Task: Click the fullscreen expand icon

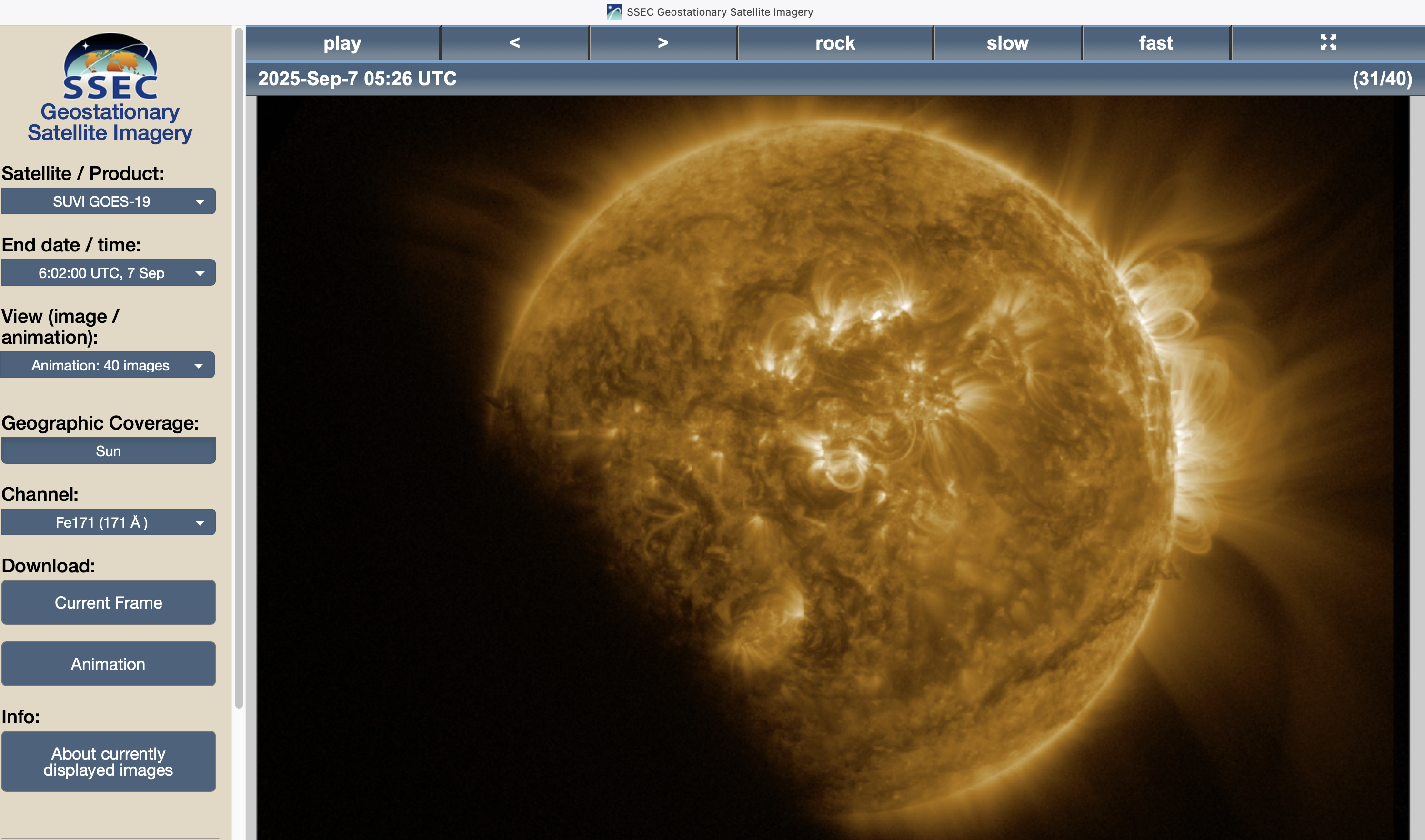Action: pyautogui.click(x=1328, y=42)
